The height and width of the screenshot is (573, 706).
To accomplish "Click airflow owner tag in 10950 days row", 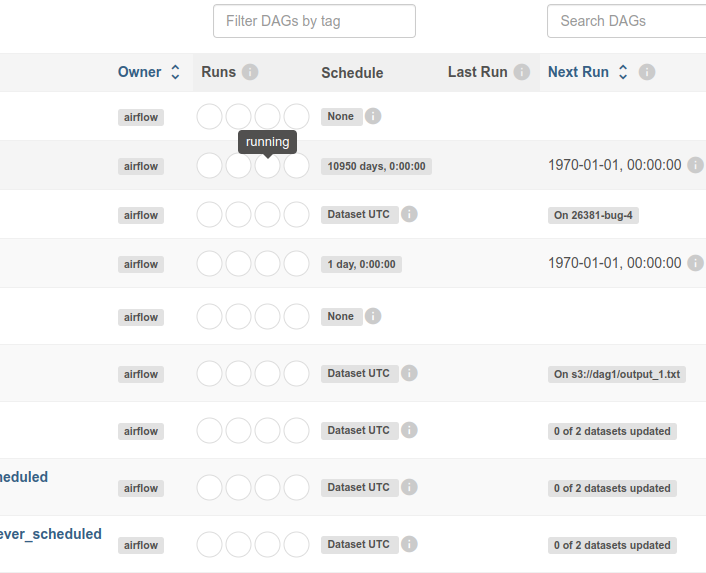I will 141,167.
